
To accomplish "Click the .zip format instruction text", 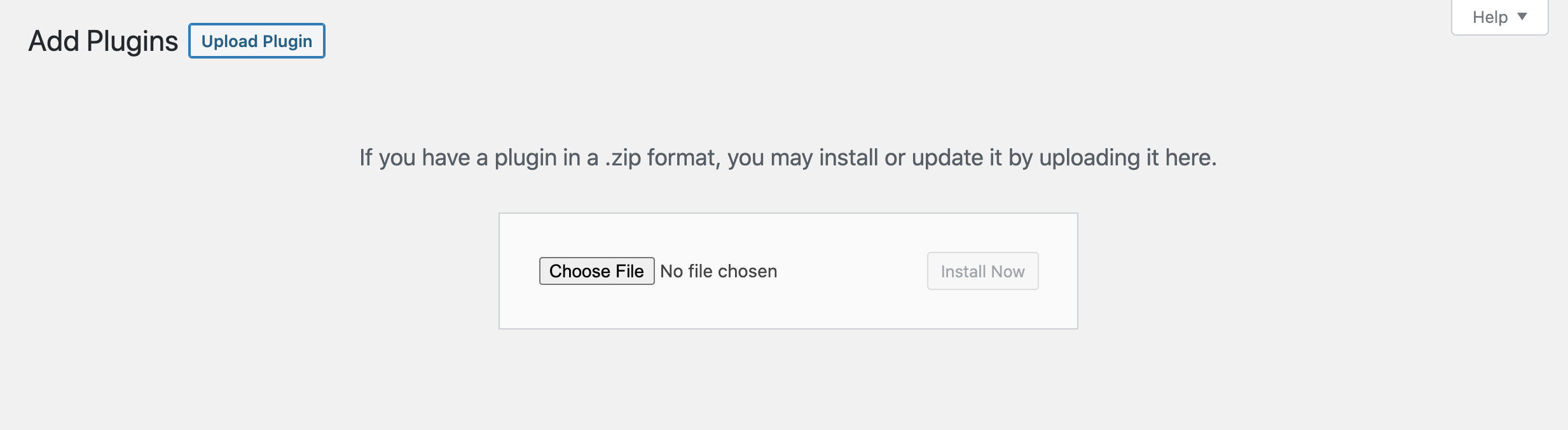I will [787, 157].
